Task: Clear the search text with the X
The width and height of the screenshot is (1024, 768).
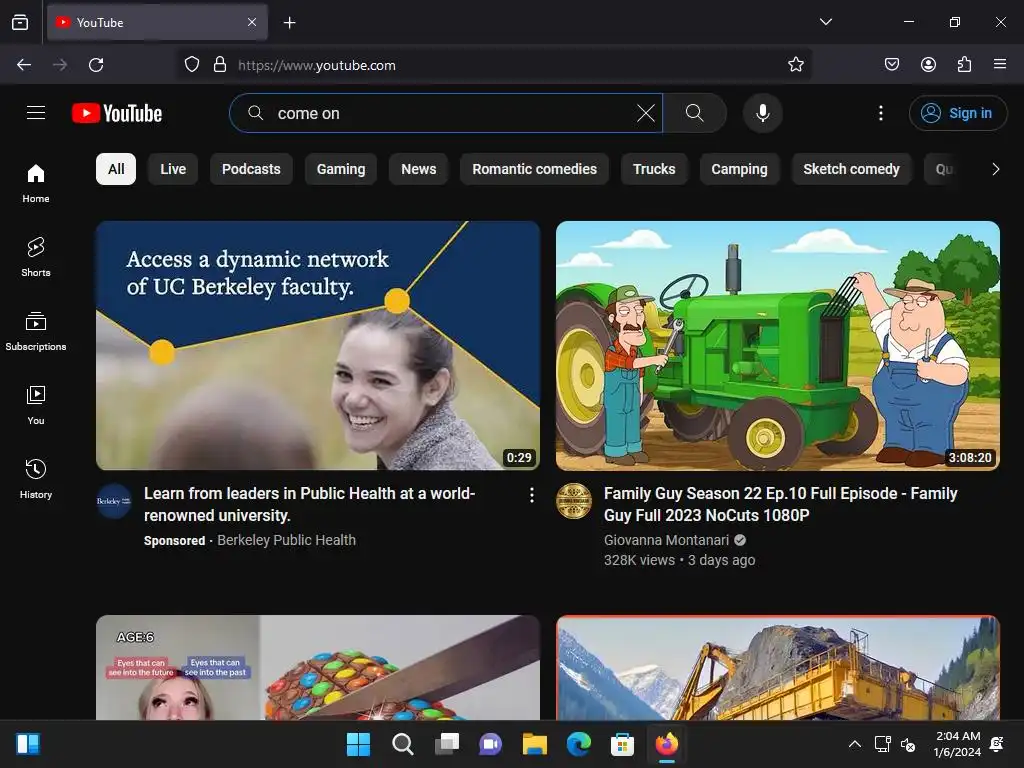Action: (645, 113)
